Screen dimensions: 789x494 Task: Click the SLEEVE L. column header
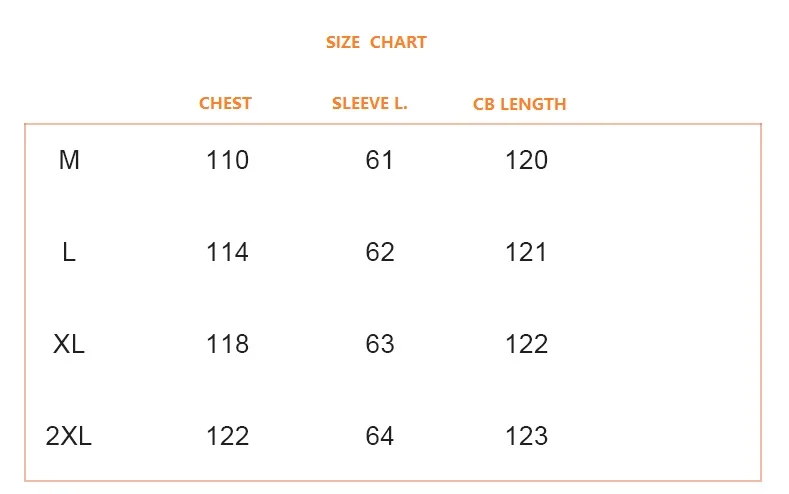pyautogui.click(x=370, y=103)
